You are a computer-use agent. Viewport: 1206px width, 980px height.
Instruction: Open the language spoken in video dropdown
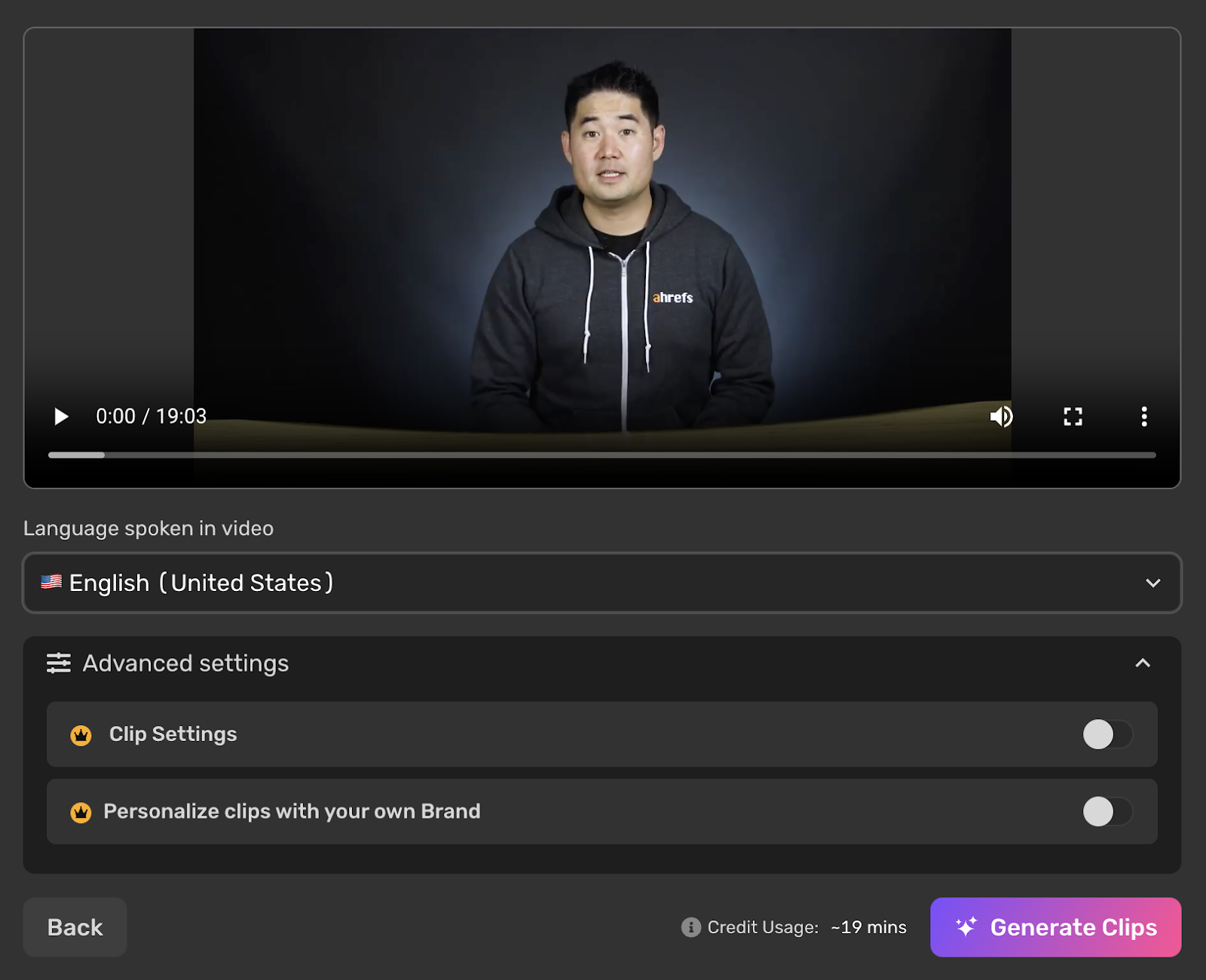click(601, 583)
